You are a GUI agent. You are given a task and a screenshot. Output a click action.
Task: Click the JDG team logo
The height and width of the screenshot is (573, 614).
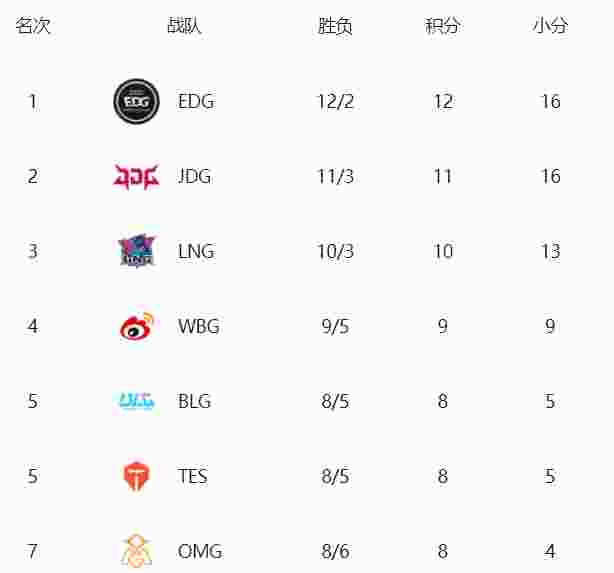tap(136, 177)
